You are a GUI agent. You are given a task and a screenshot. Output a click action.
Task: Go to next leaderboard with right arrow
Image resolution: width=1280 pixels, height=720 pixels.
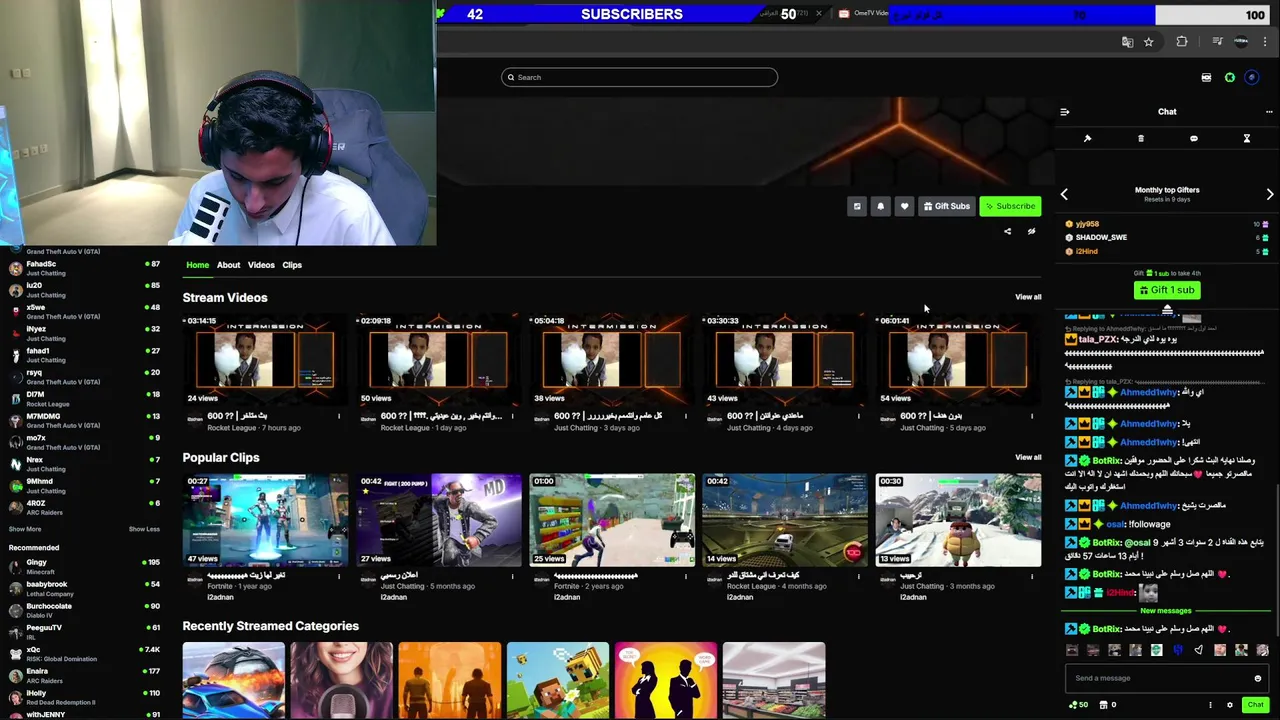coord(1270,194)
